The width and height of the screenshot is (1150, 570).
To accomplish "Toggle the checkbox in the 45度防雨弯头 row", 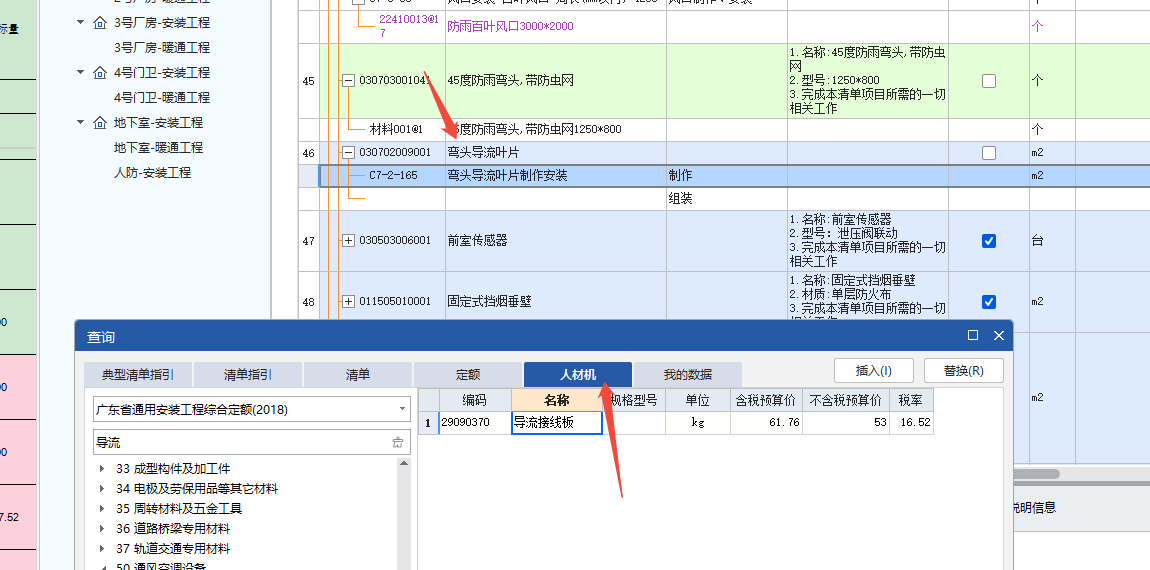I will pos(989,81).
